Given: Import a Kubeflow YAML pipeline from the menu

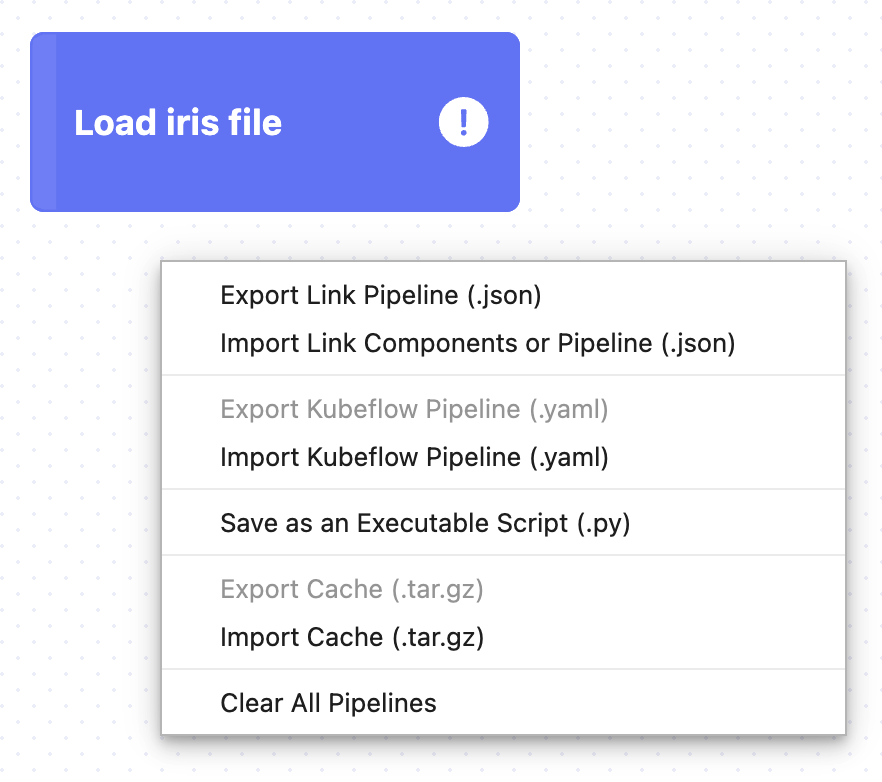Looking at the screenshot, I should [414, 458].
